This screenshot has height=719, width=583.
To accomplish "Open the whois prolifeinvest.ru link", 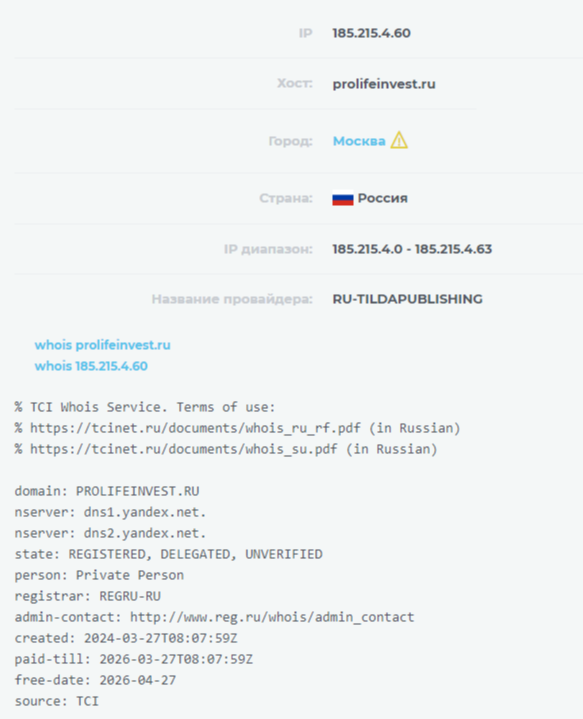I will (103, 345).
